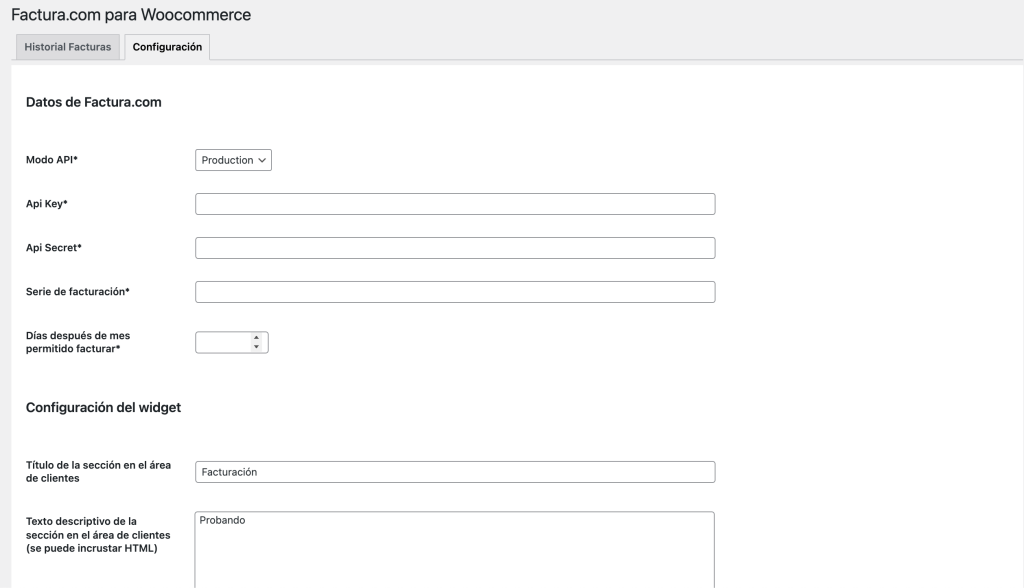Click the Serie de facturación field
Viewport: 1024px width, 588px height.
[455, 292]
